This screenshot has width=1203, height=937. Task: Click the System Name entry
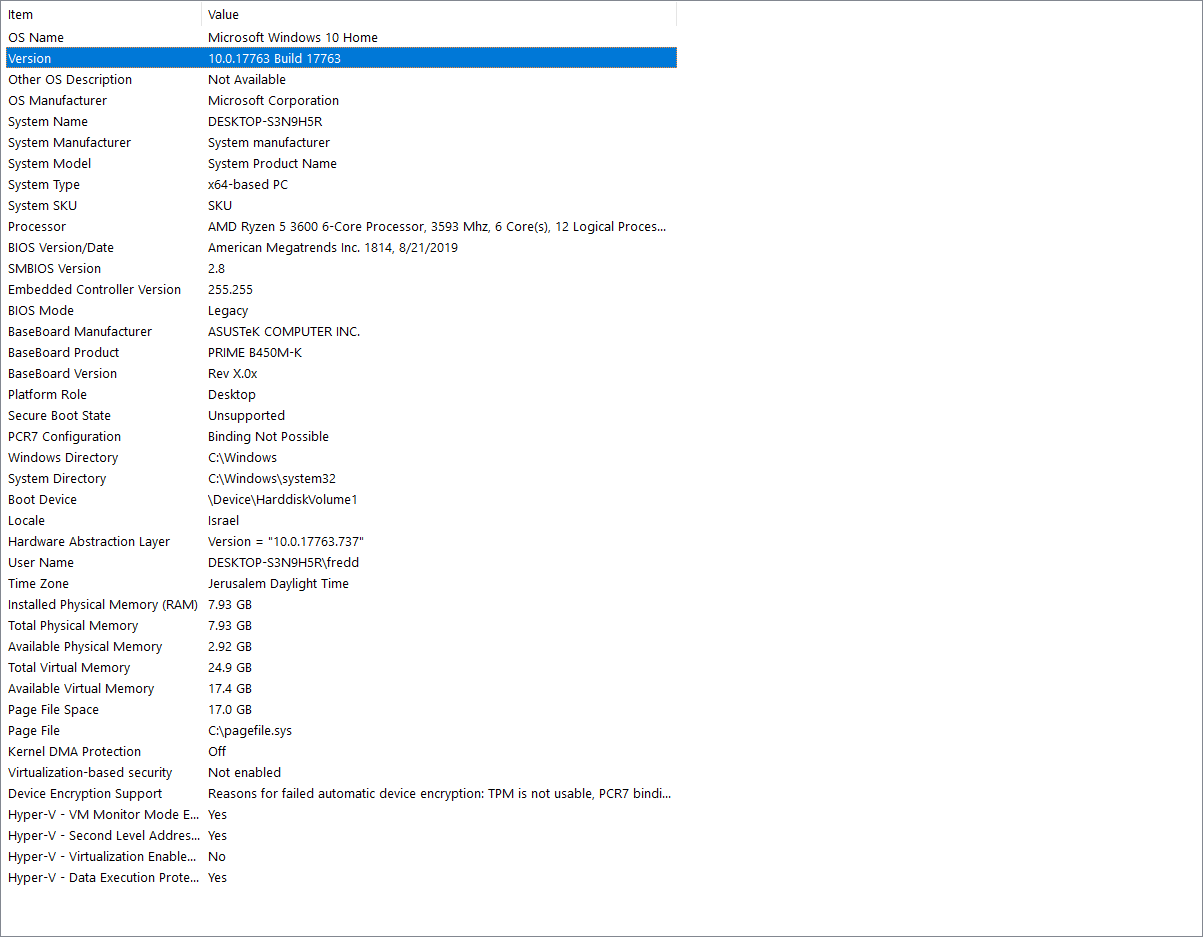click(x=48, y=122)
